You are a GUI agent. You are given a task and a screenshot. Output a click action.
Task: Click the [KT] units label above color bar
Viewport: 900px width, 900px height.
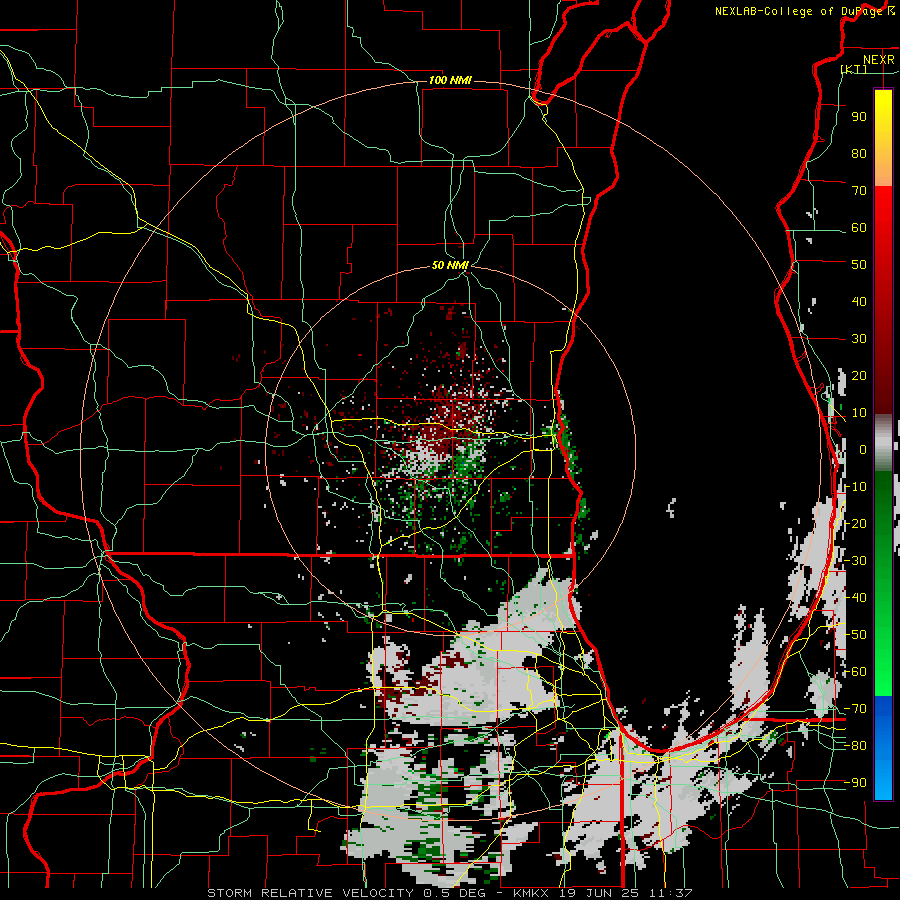point(853,69)
